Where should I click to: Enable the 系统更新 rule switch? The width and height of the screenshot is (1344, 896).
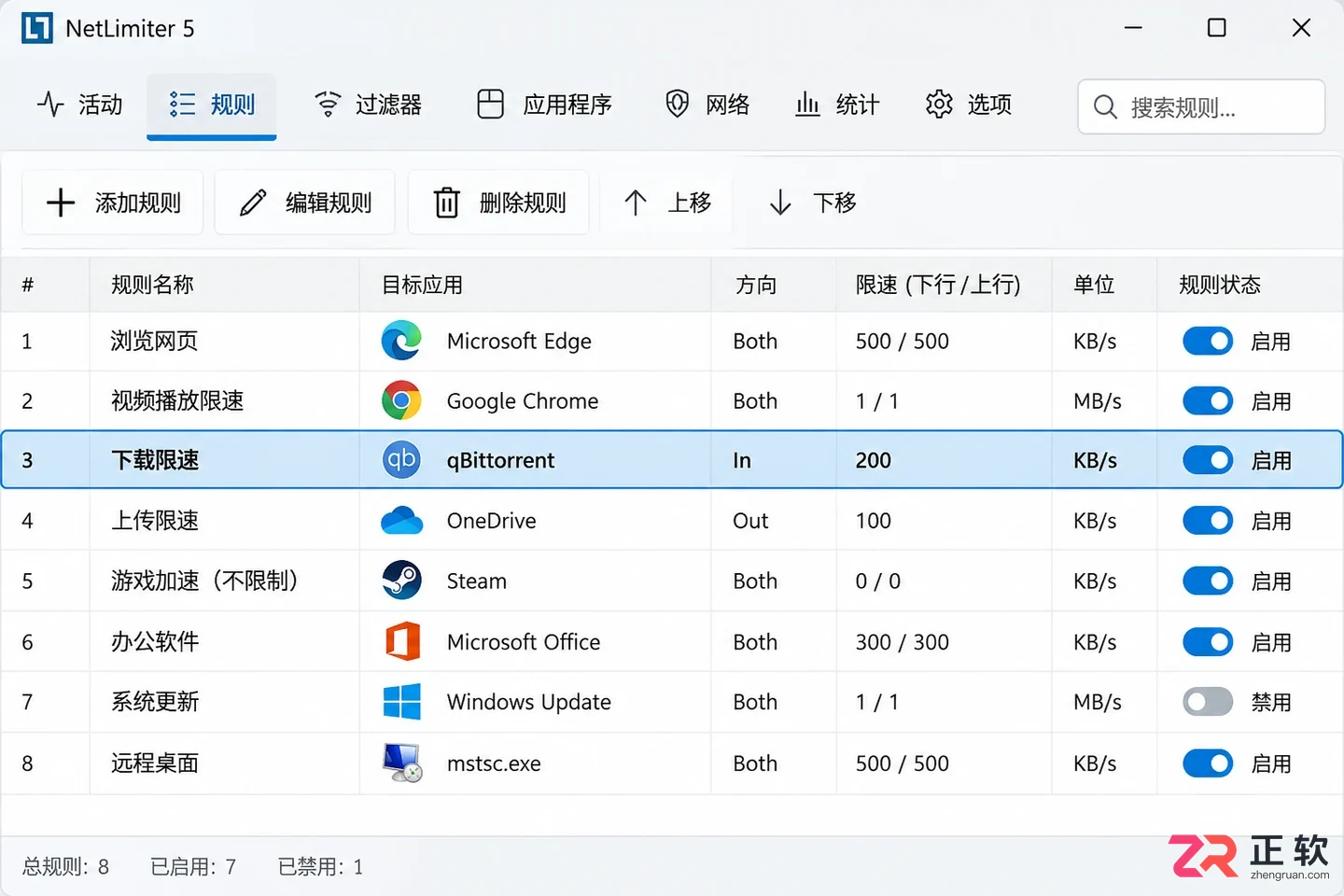point(1208,702)
